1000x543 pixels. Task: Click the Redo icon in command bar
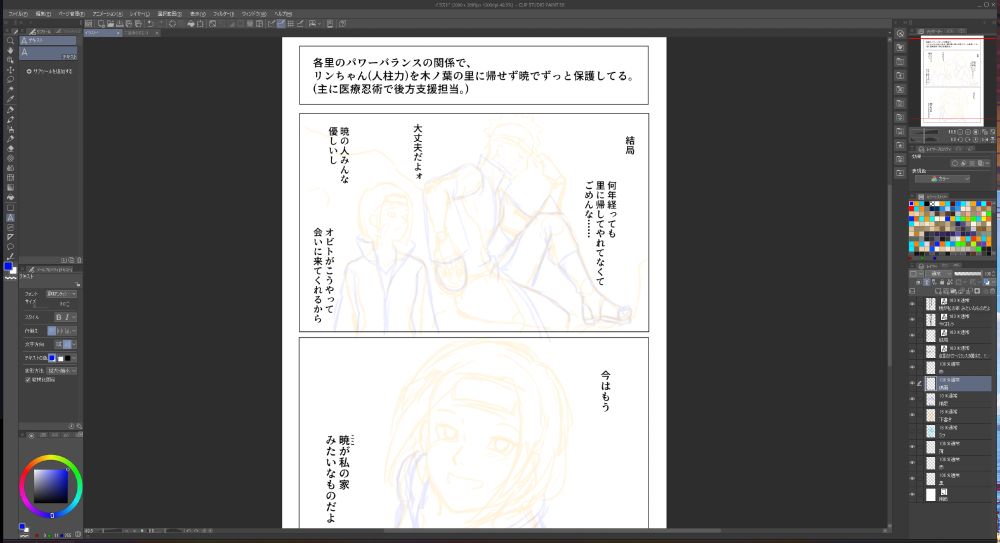(x=159, y=24)
